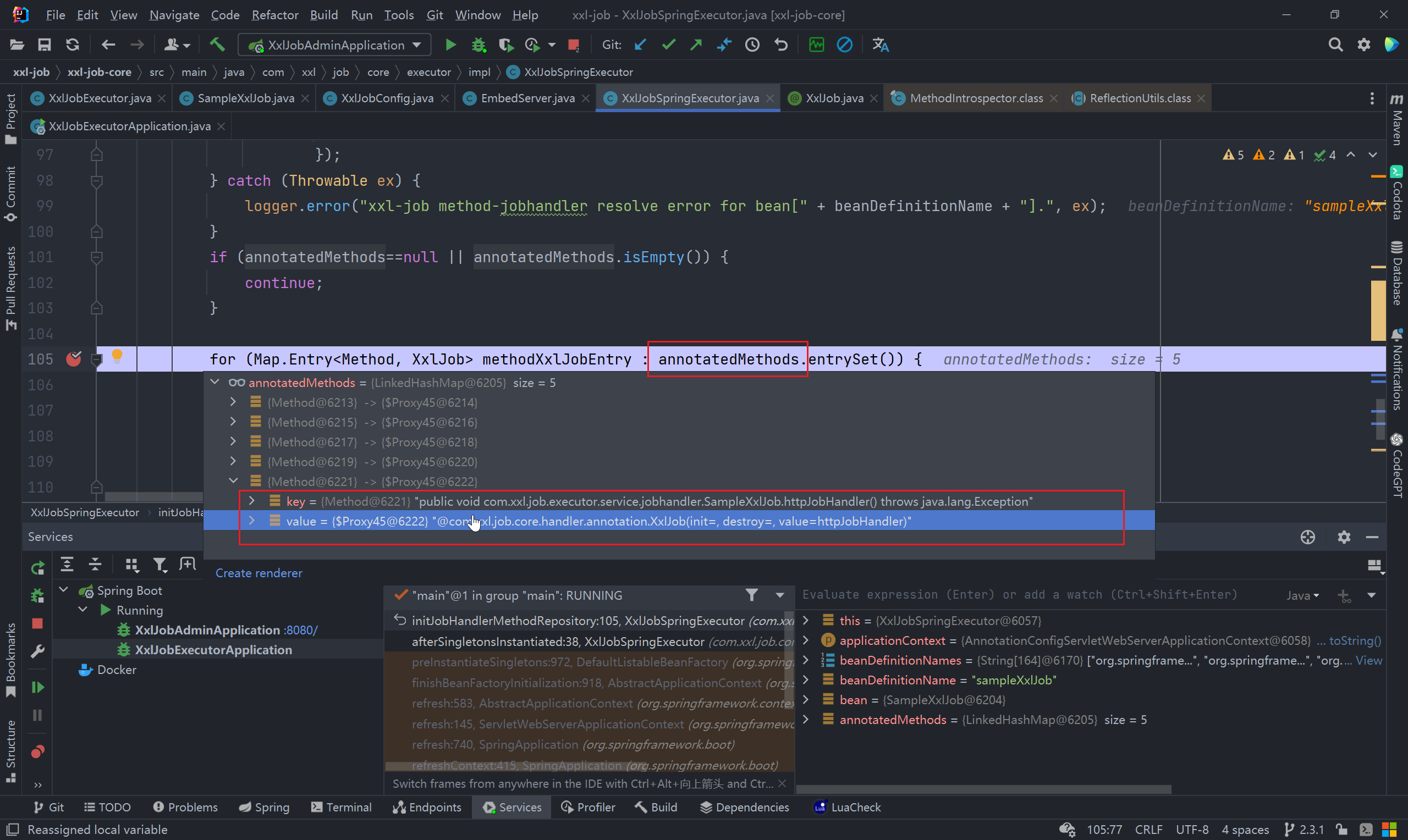The image size is (1408, 840).
Task: Click the Git branch 2.3.1 status widget
Action: pyautogui.click(x=1303, y=829)
